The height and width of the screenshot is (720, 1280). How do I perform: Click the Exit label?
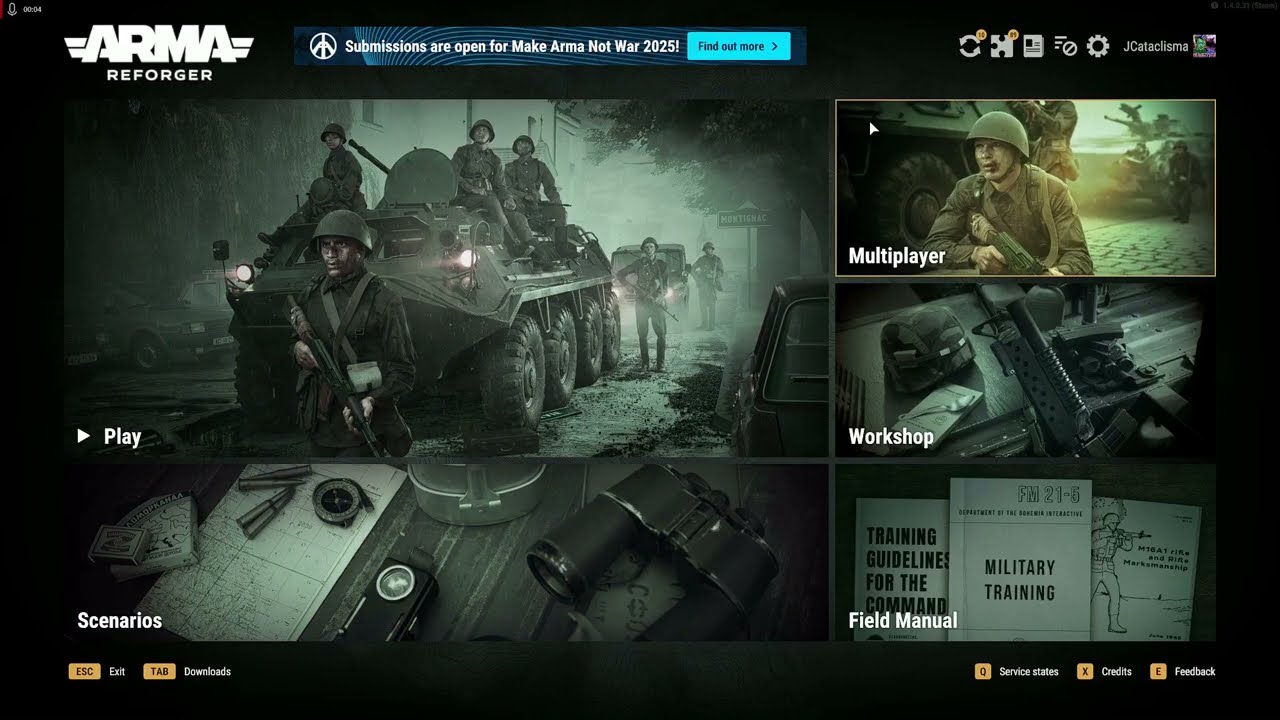[117, 672]
